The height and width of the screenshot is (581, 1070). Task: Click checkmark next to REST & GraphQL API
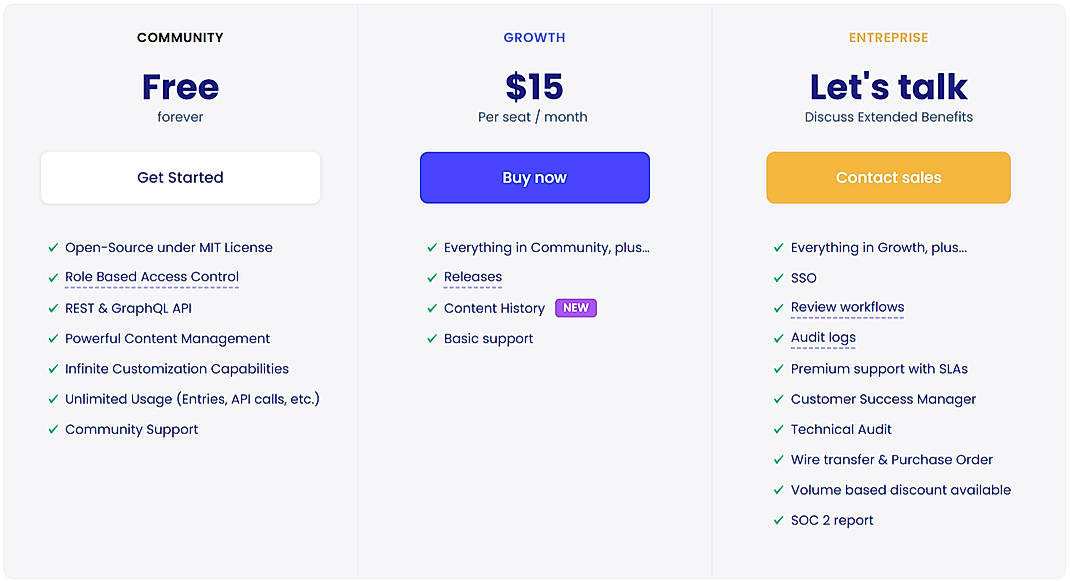53,308
